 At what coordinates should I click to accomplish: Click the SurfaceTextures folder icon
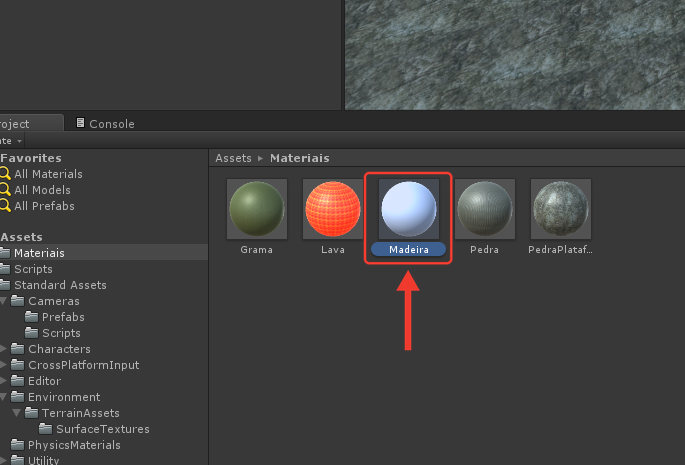[x=45, y=429]
